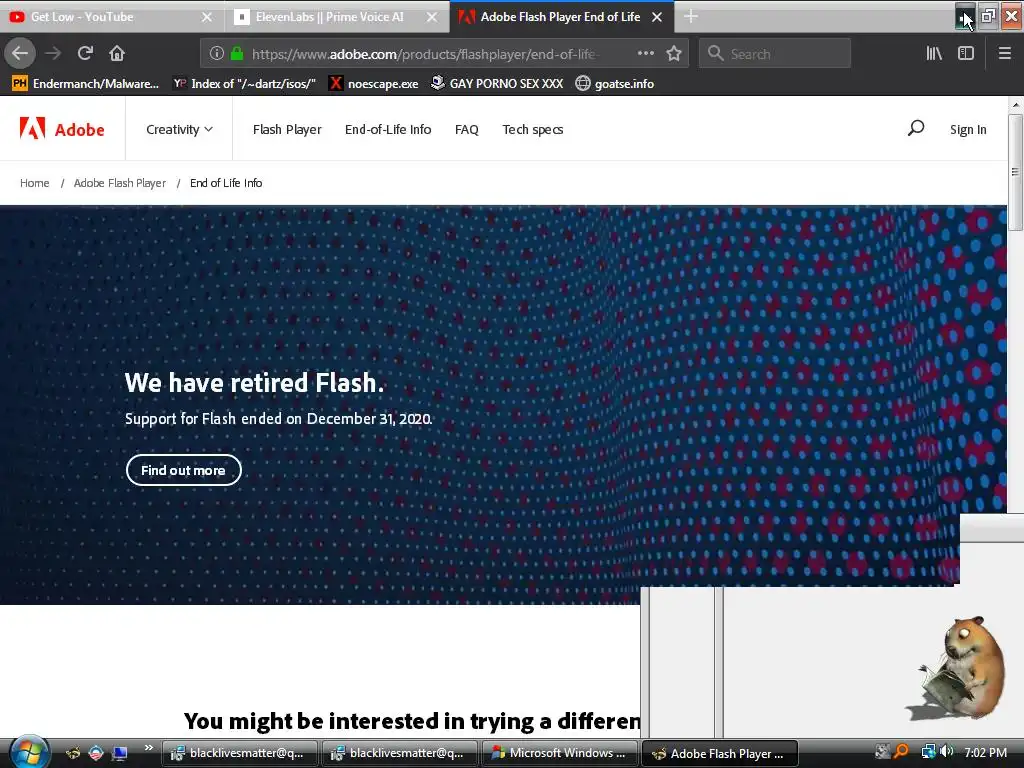Click Sign In
1024x768 pixels.
click(x=968, y=129)
